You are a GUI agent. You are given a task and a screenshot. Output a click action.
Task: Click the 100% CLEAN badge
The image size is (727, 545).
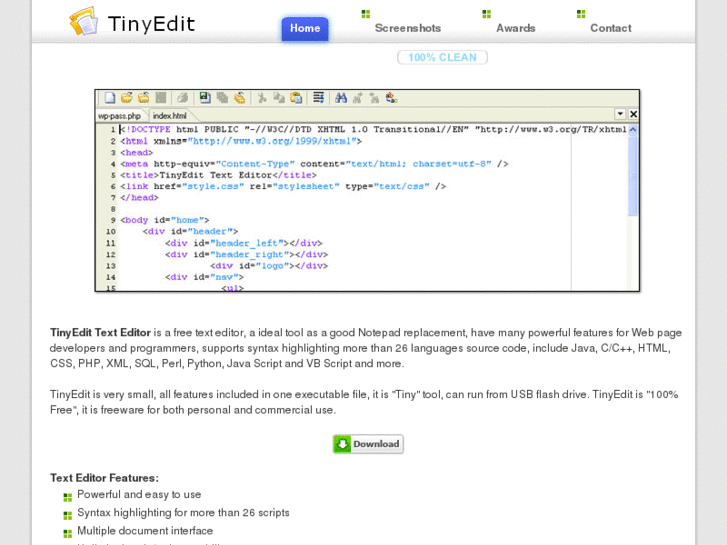pos(442,58)
